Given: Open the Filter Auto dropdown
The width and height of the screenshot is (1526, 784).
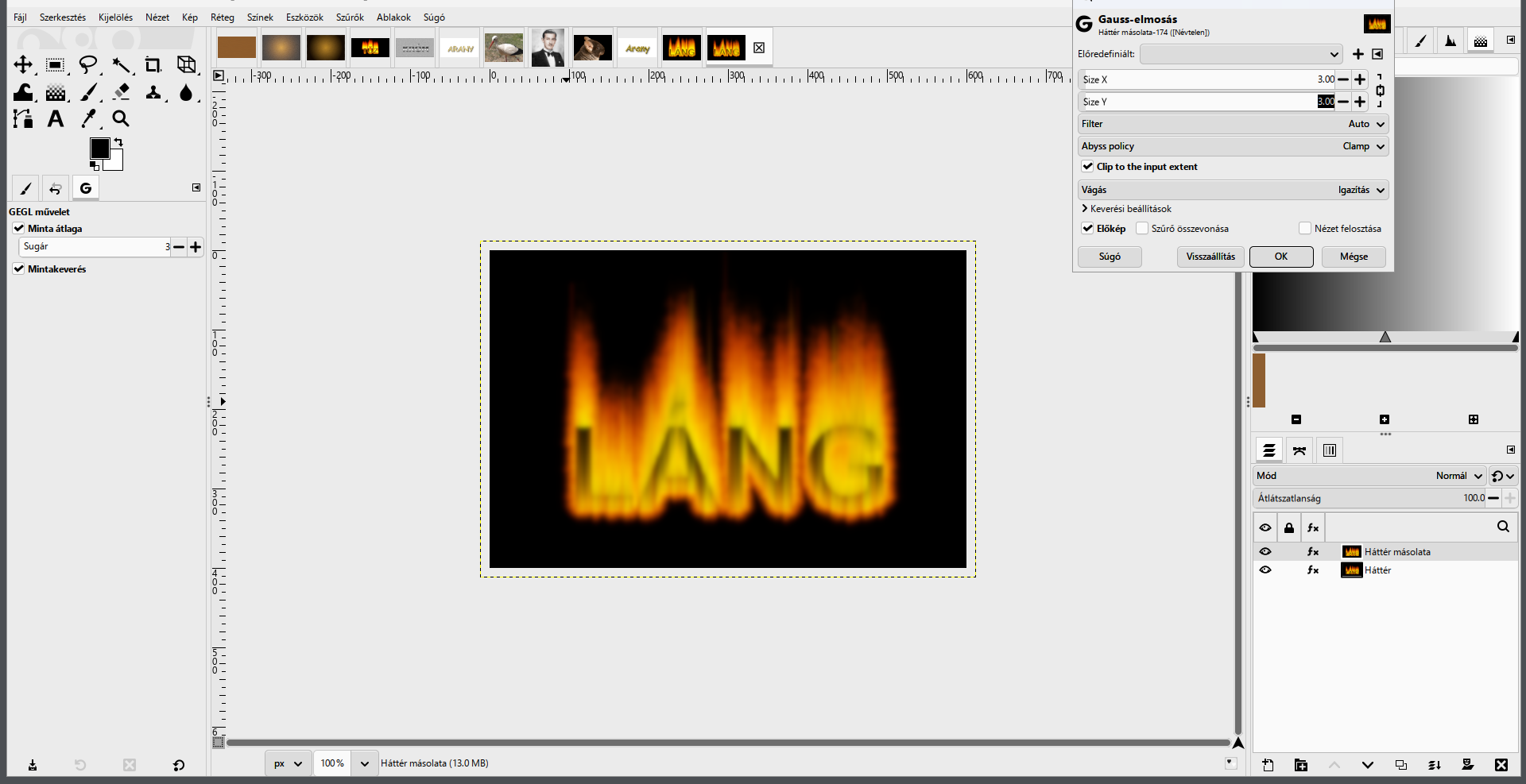Looking at the screenshot, I should pos(1234,124).
